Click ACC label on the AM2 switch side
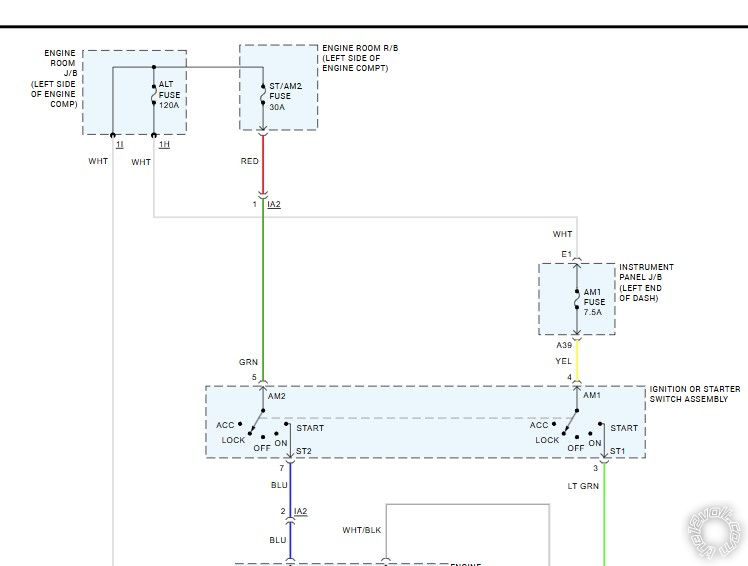 coord(225,425)
